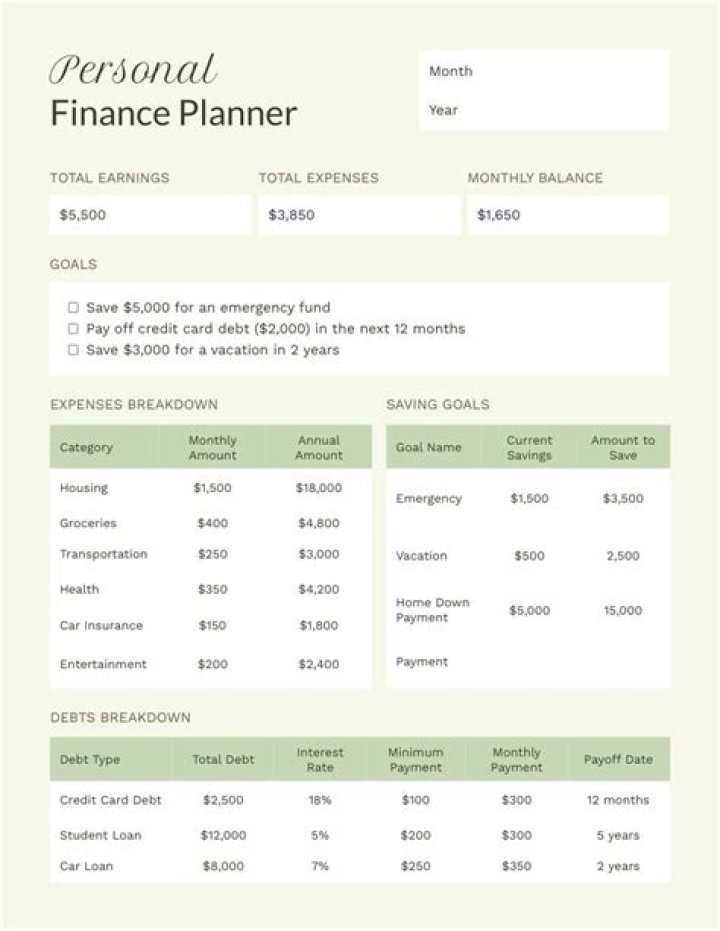Click the Housing row label
The image size is (720, 931).
pyautogui.click(x=84, y=489)
